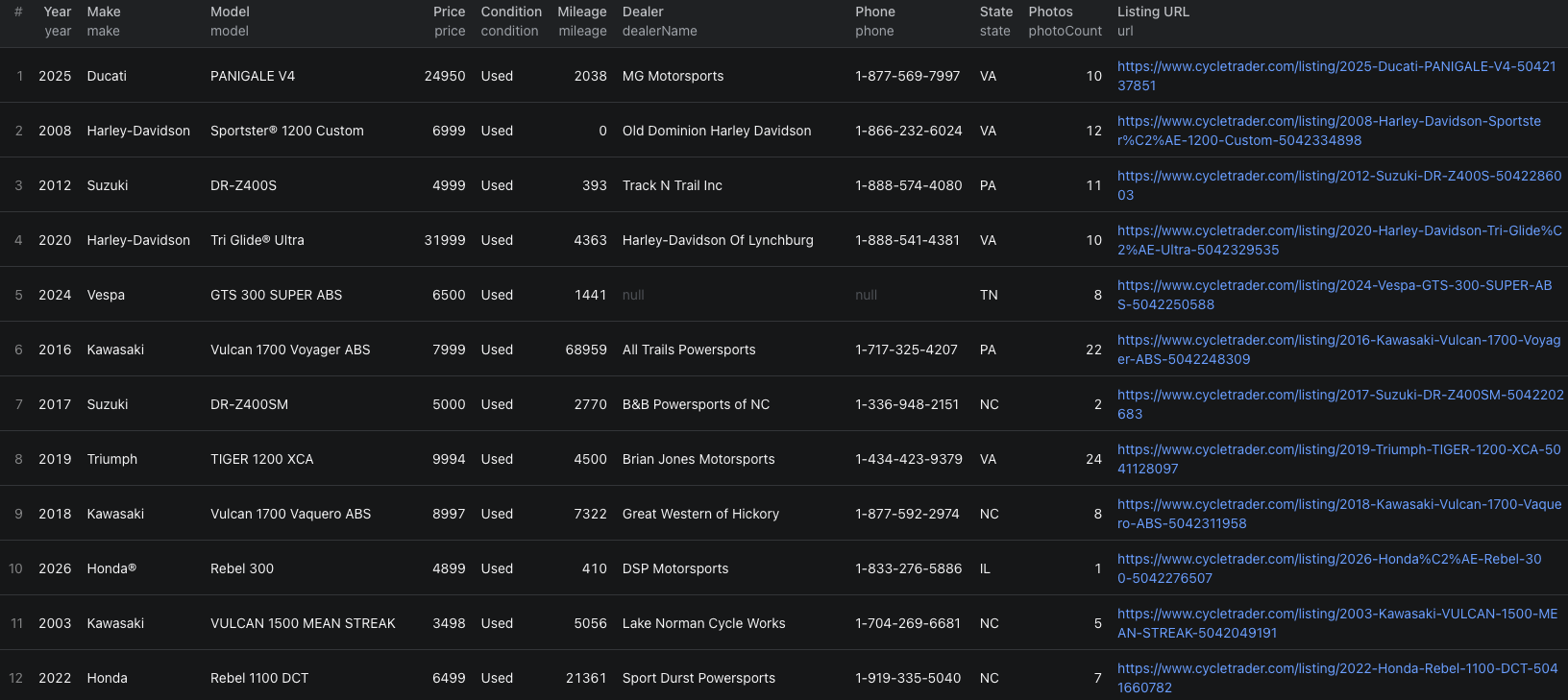This screenshot has width=1568, height=700.
Task: Select the Great Western of Hickory cell
Action: coord(700,514)
